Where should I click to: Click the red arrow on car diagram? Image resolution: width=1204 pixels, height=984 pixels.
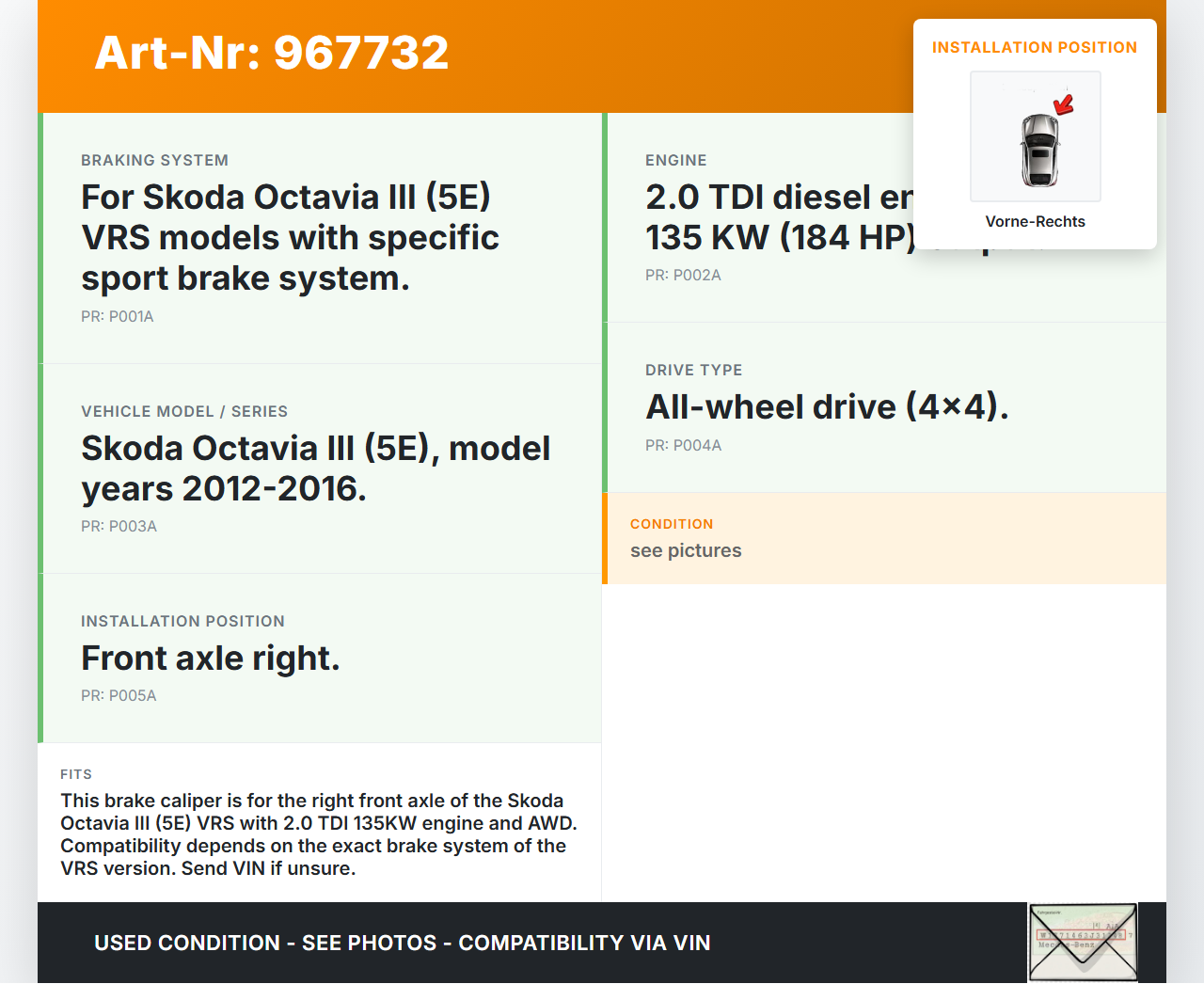tap(1064, 103)
